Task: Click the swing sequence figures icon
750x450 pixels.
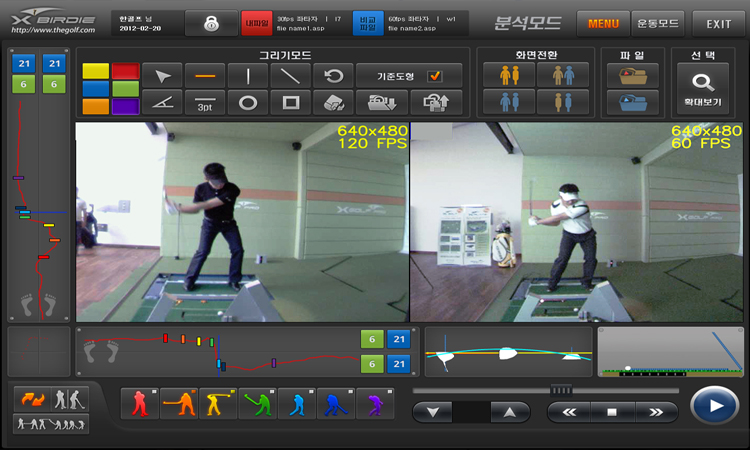Action: (51, 424)
